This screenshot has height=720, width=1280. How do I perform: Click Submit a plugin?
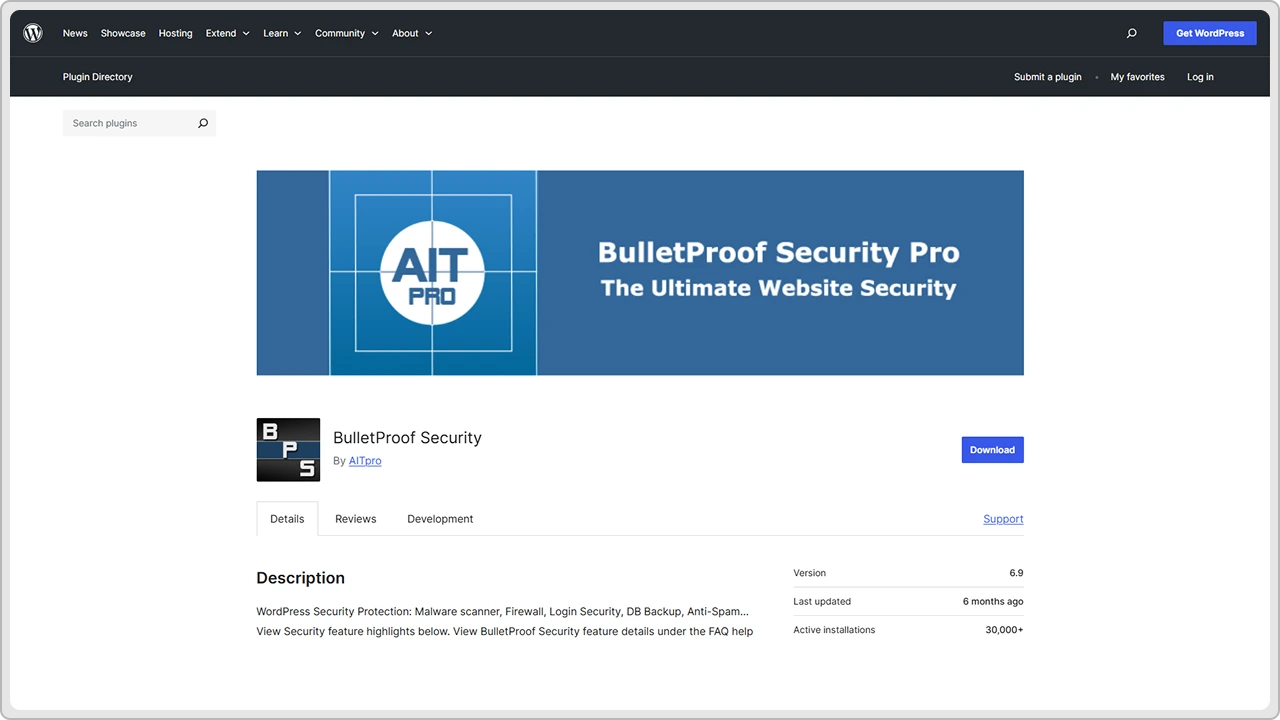(x=1047, y=77)
